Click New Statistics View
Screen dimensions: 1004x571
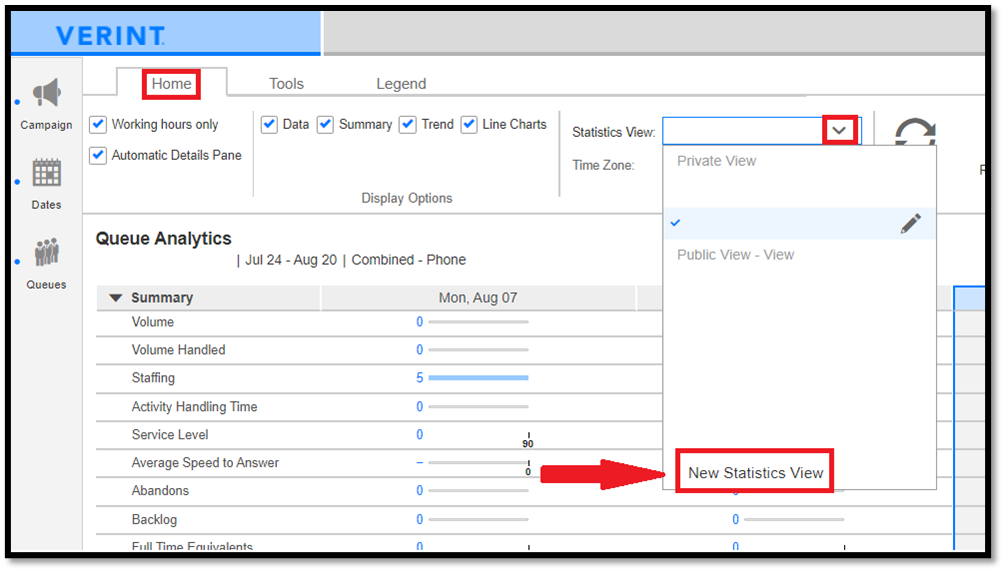(x=756, y=472)
